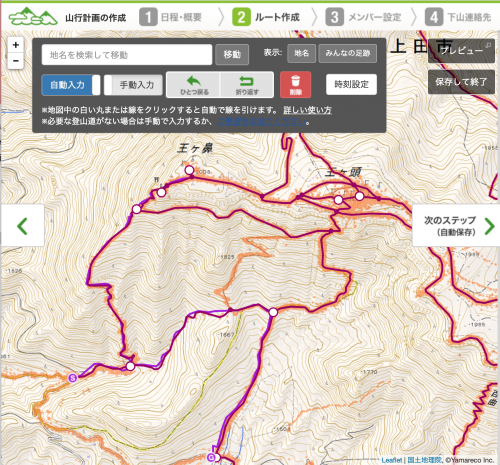This screenshot has height=465, width=500.
Task: Click the 折り返す turn-back icon
Action: (247, 85)
